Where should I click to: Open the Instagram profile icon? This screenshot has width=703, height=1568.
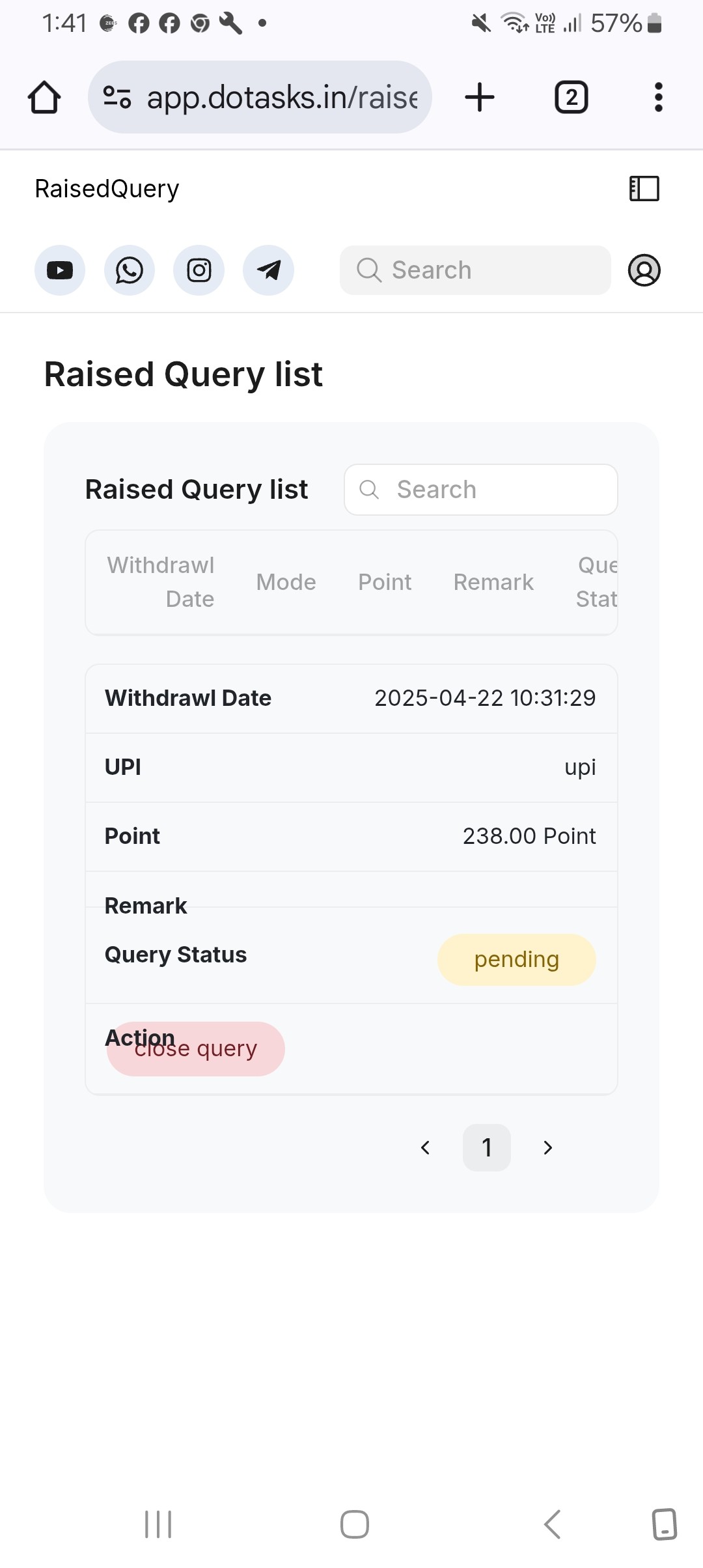[x=199, y=270]
